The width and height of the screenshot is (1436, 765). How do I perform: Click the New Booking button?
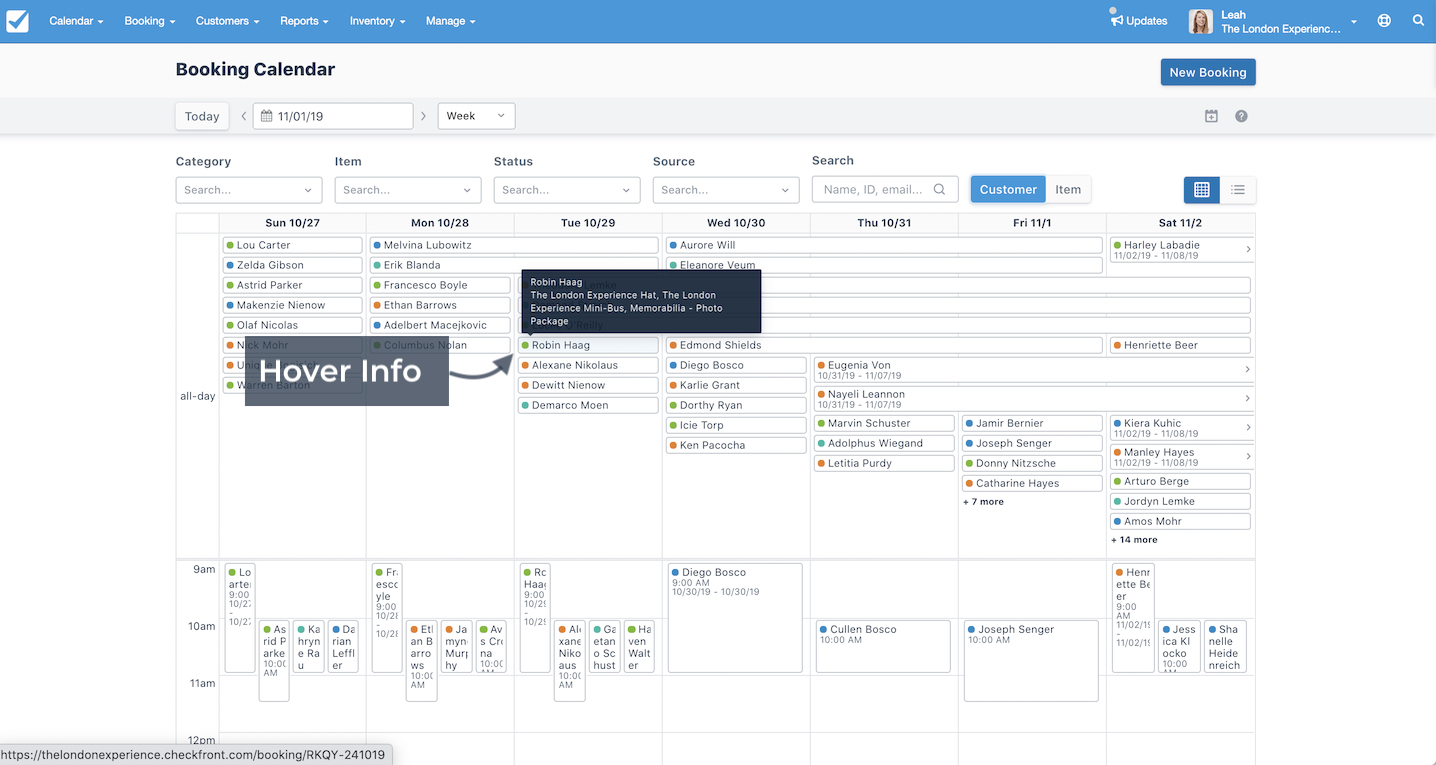[x=1208, y=72]
